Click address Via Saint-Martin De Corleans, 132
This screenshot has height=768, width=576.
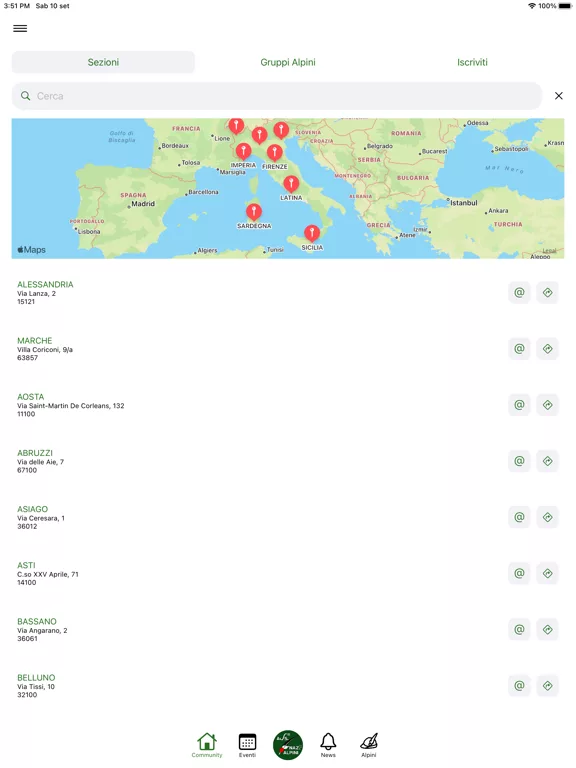pyautogui.click(x=71, y=406)
